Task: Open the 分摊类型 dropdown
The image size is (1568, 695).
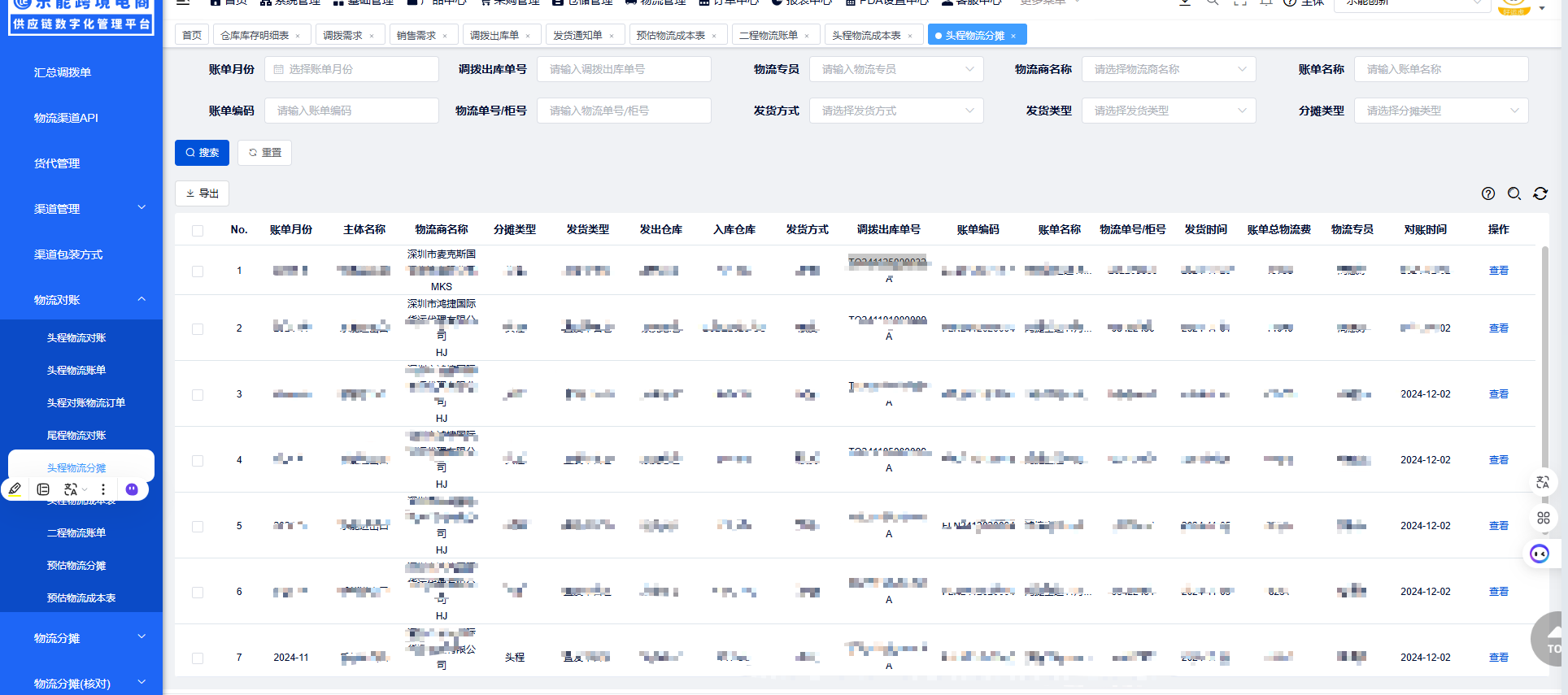Action: pos(1441,111)
